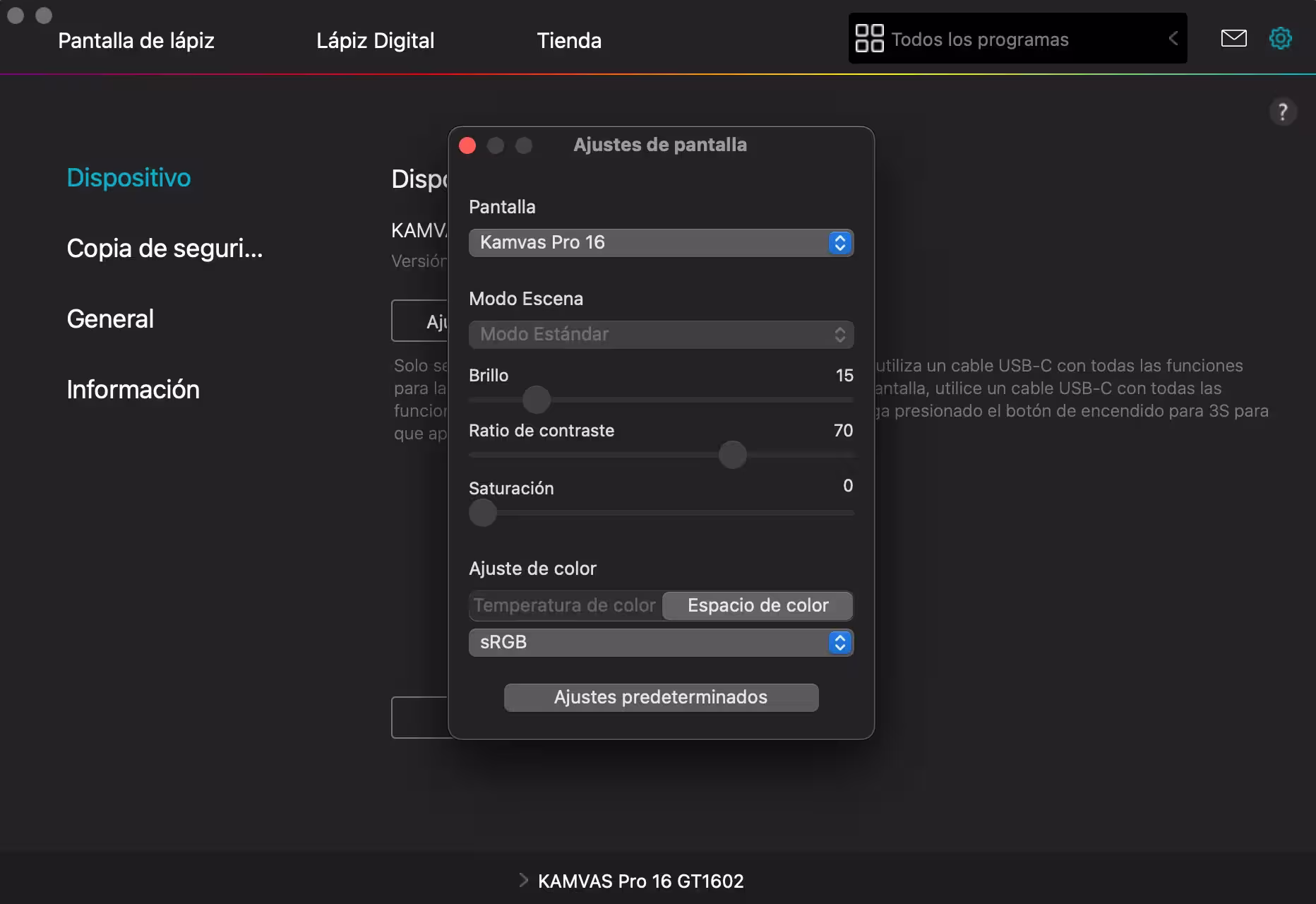Click the Ratio de contraste slider knob
Screen dimensions: 1316x904
(733, 455)
